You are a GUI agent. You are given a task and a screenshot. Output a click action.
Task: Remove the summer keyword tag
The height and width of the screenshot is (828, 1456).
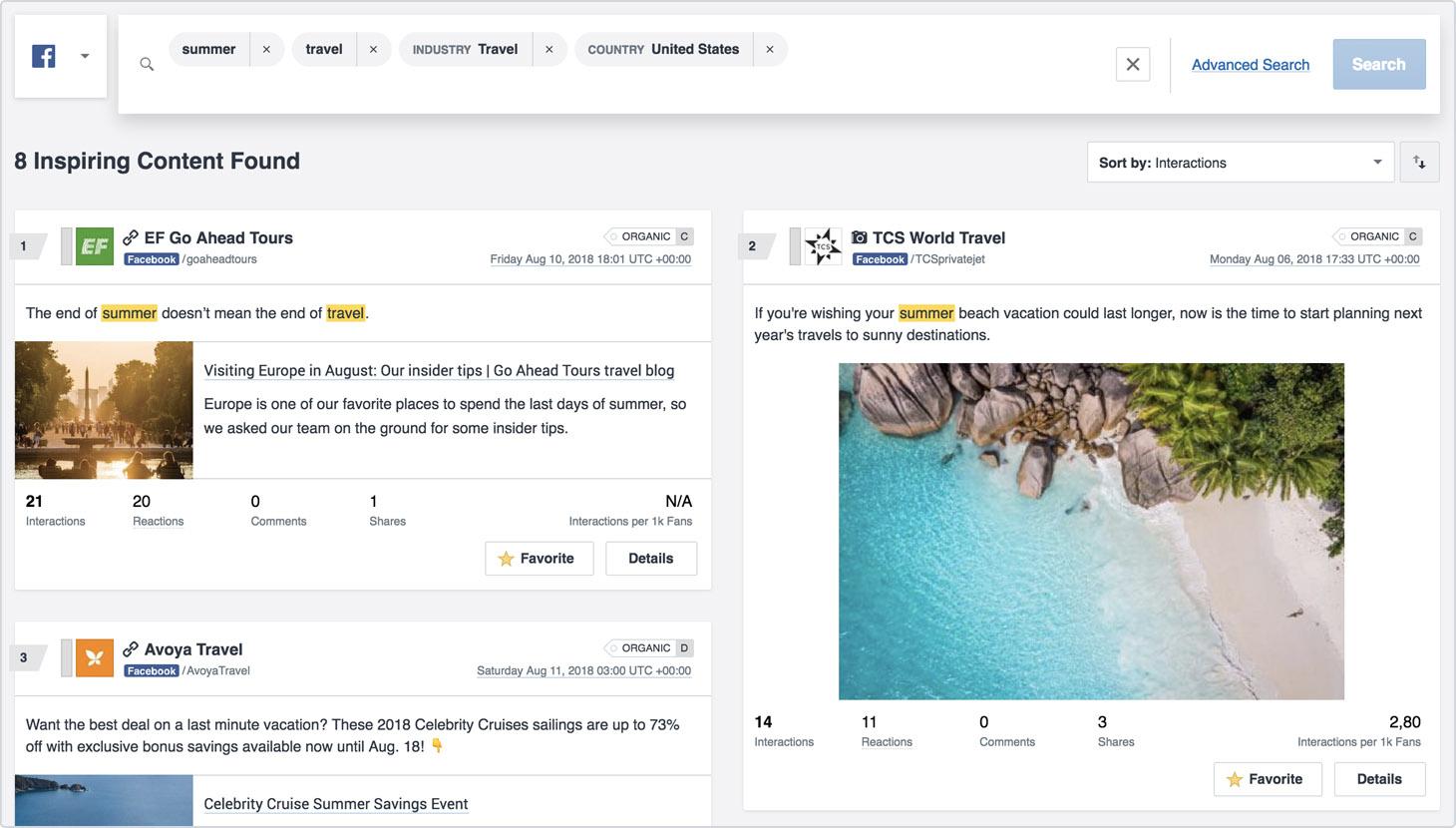coord(266,49)
